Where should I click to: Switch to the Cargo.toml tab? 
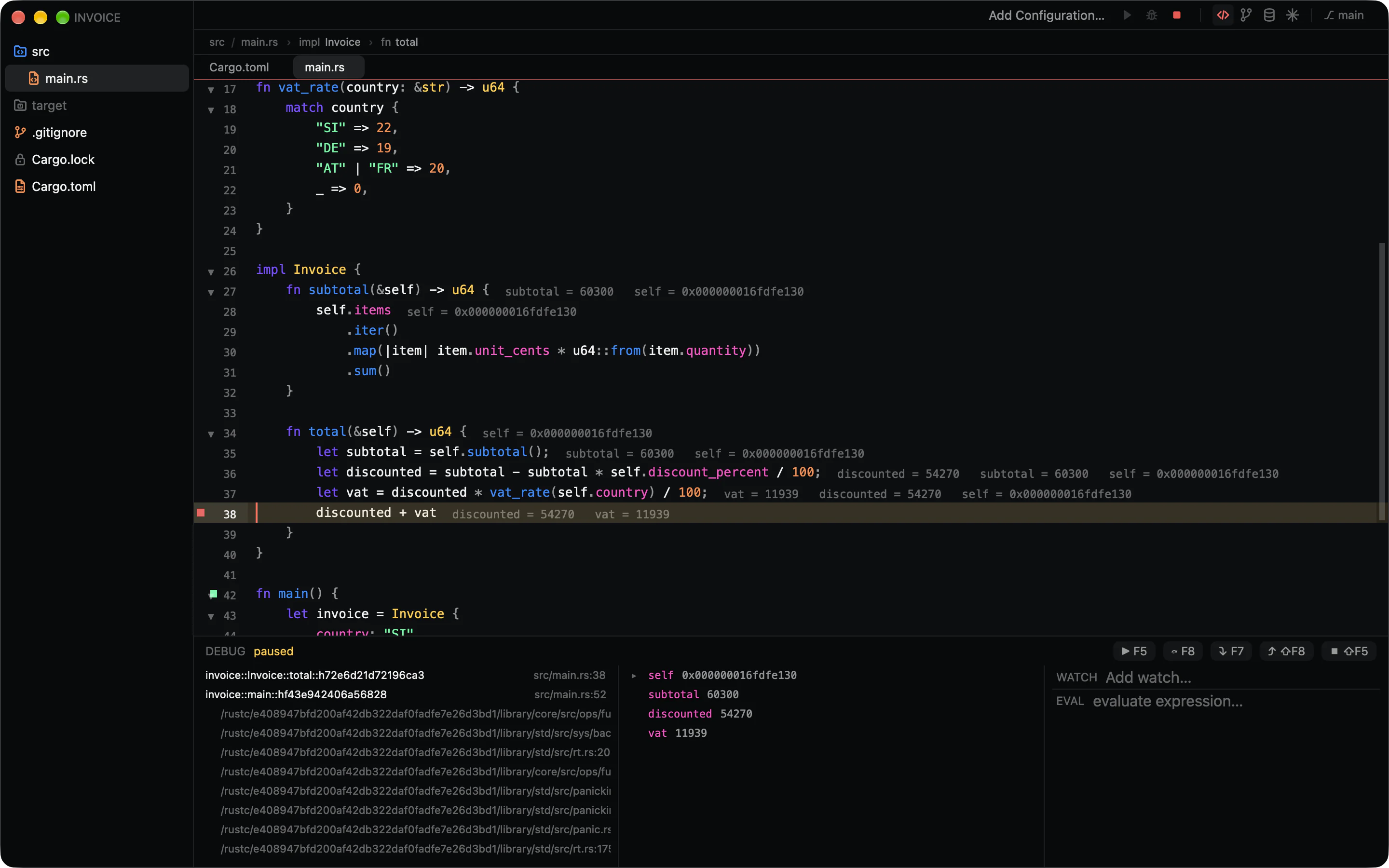click(239, 67)
